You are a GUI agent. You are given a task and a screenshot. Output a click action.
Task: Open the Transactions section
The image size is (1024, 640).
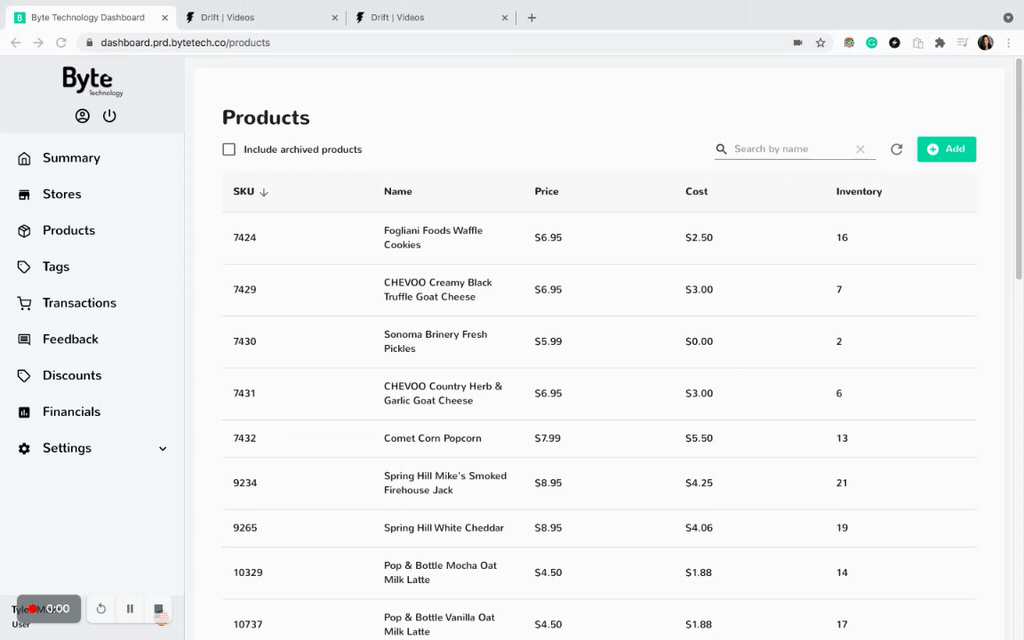pyautogui.click(x=79, y=303)
